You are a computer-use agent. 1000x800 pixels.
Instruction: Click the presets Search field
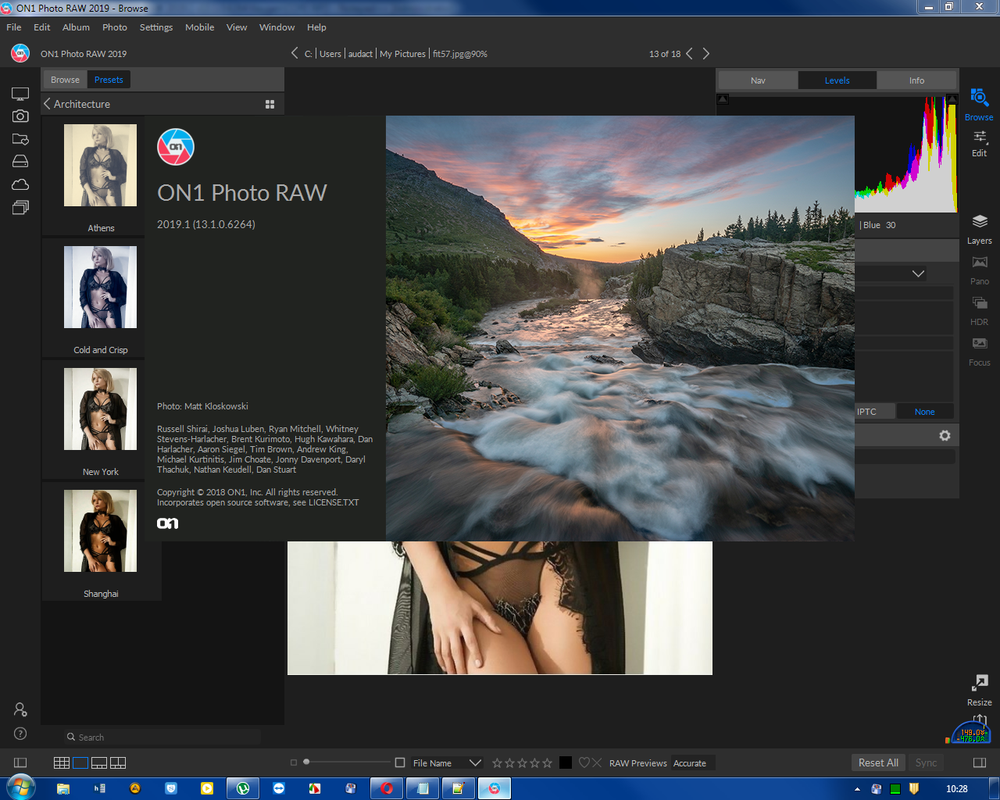tap(163, 737)
